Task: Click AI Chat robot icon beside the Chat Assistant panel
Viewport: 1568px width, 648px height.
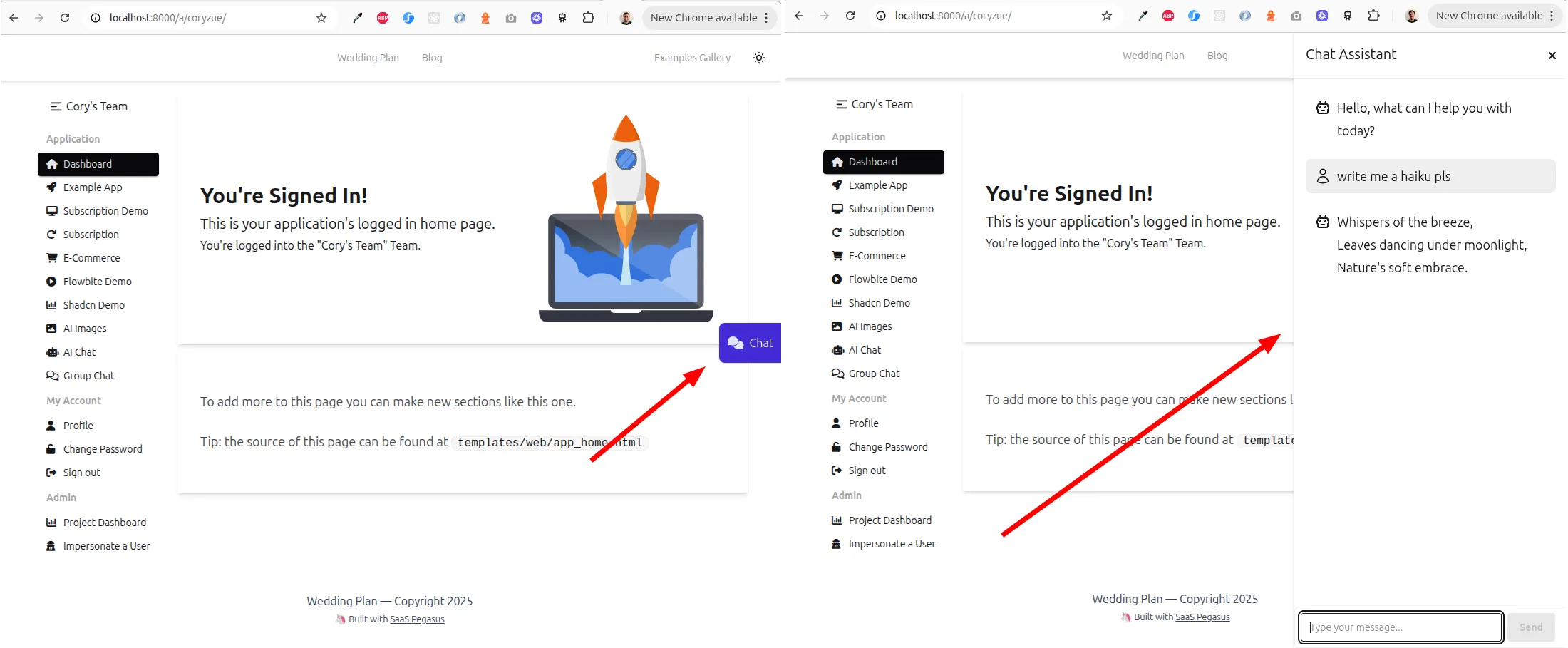Action: pyautogui.click(x=837, y=350)
